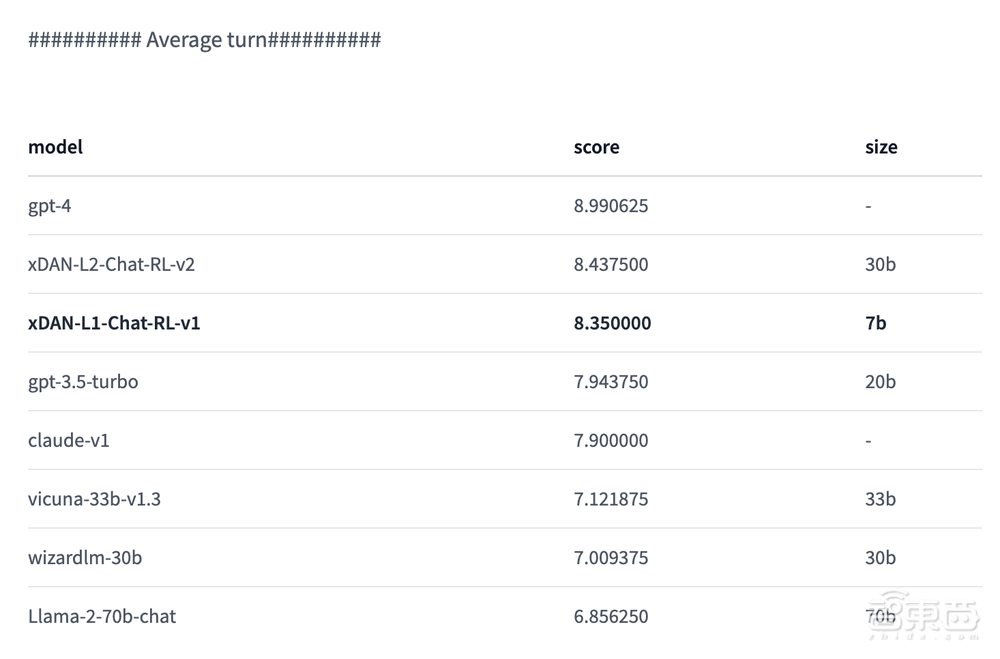Click the "size" column header
Screen dimensions: 1000x659
click(881, 147)
